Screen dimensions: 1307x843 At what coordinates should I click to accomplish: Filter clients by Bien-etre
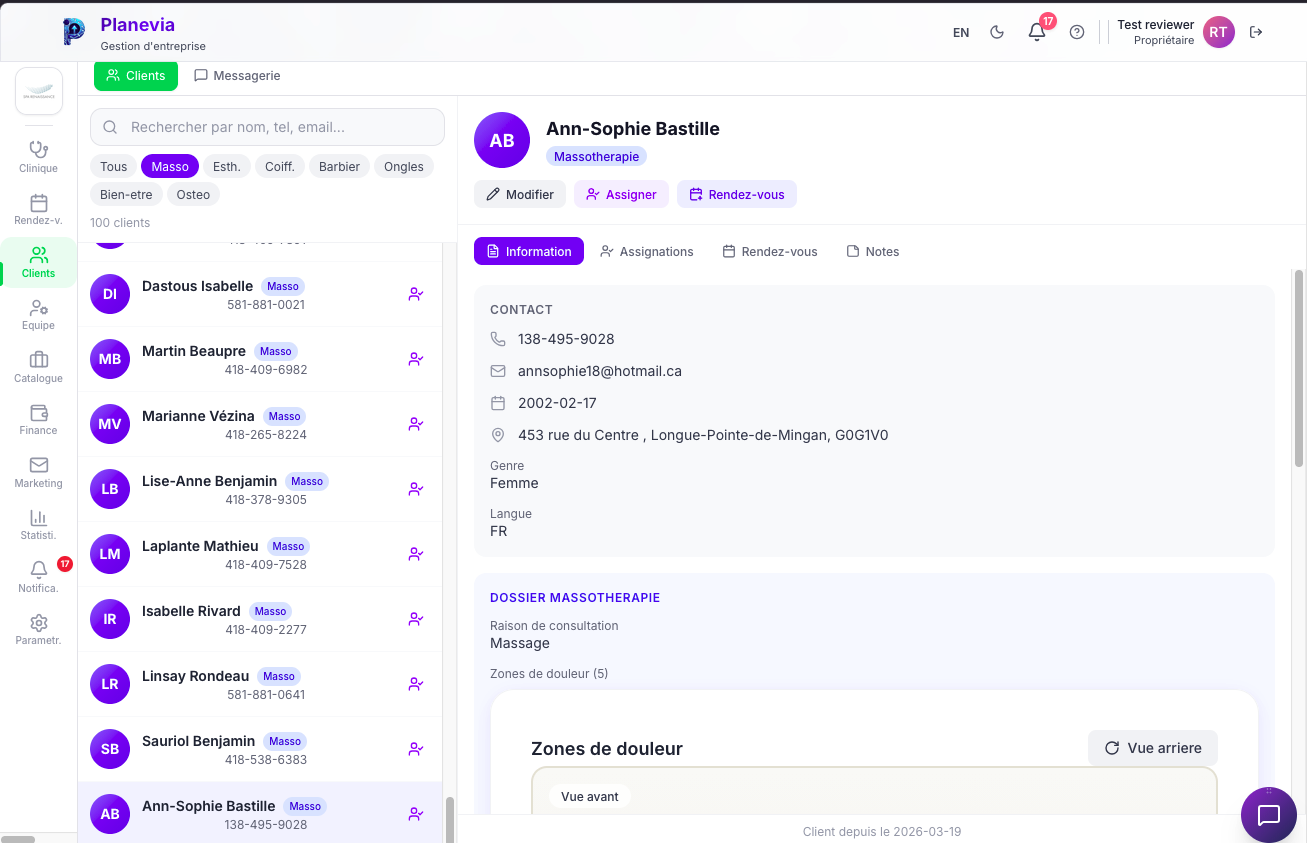click(126, 194)
